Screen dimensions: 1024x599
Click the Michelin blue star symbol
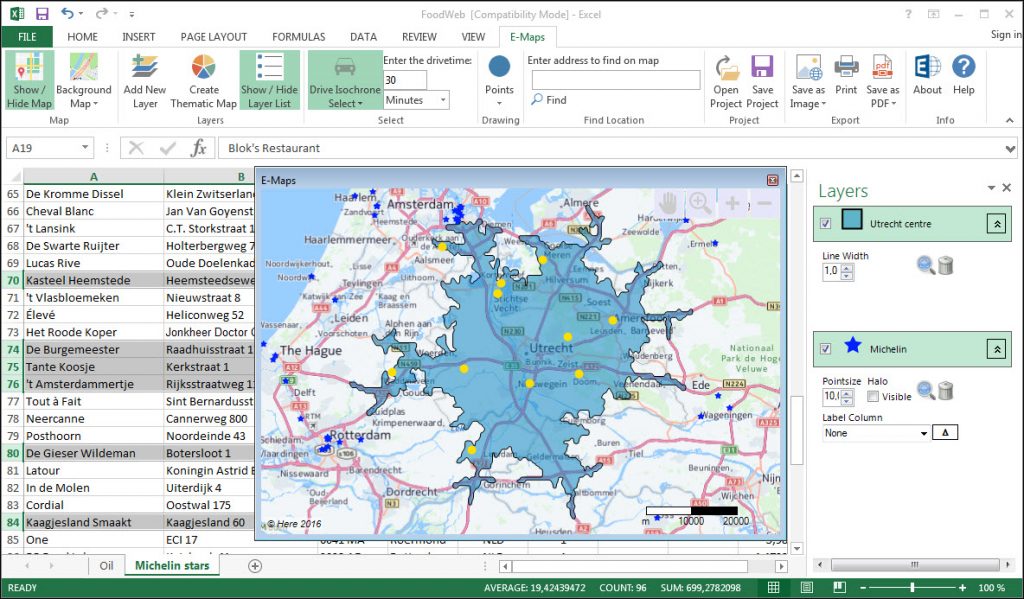852,346
